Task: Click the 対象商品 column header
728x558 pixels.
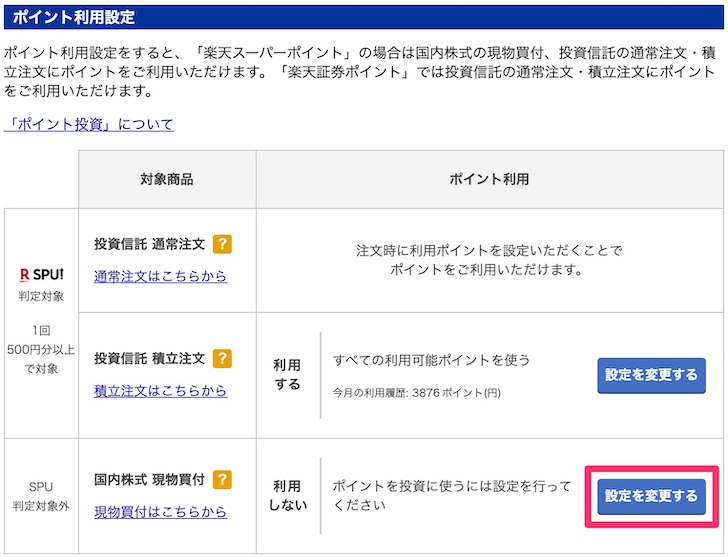Action: 167,179
